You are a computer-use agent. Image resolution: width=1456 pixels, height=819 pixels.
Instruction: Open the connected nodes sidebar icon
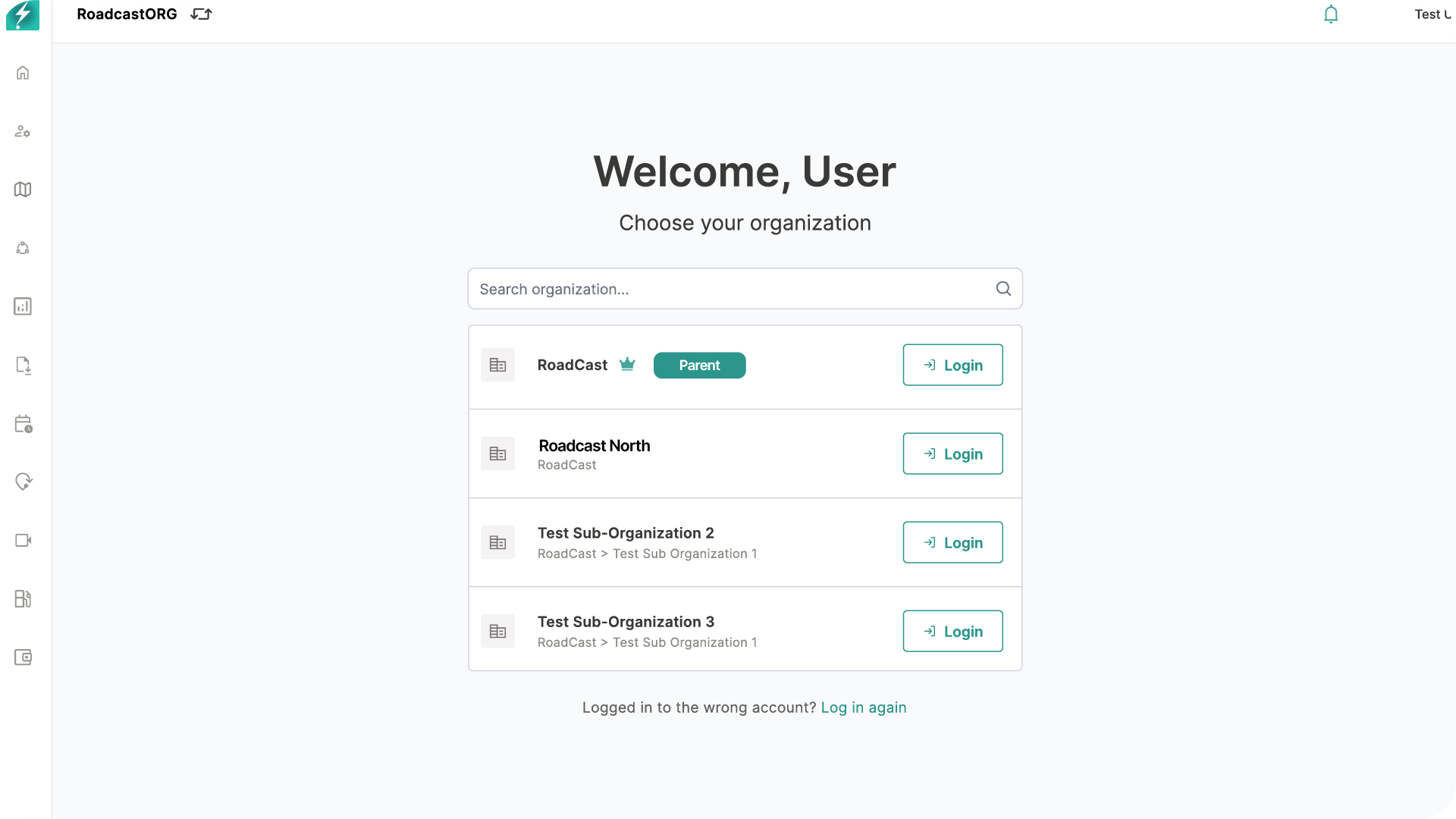click(x=23, y=248)
